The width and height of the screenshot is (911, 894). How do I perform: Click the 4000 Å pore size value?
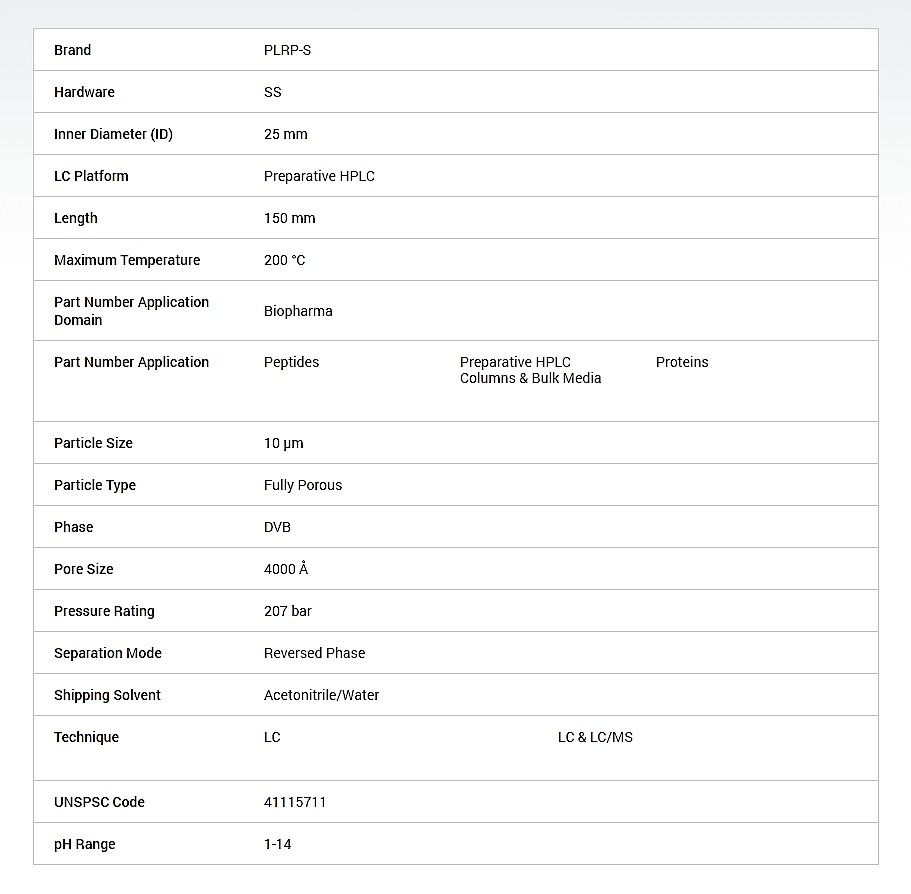point(285,569)
